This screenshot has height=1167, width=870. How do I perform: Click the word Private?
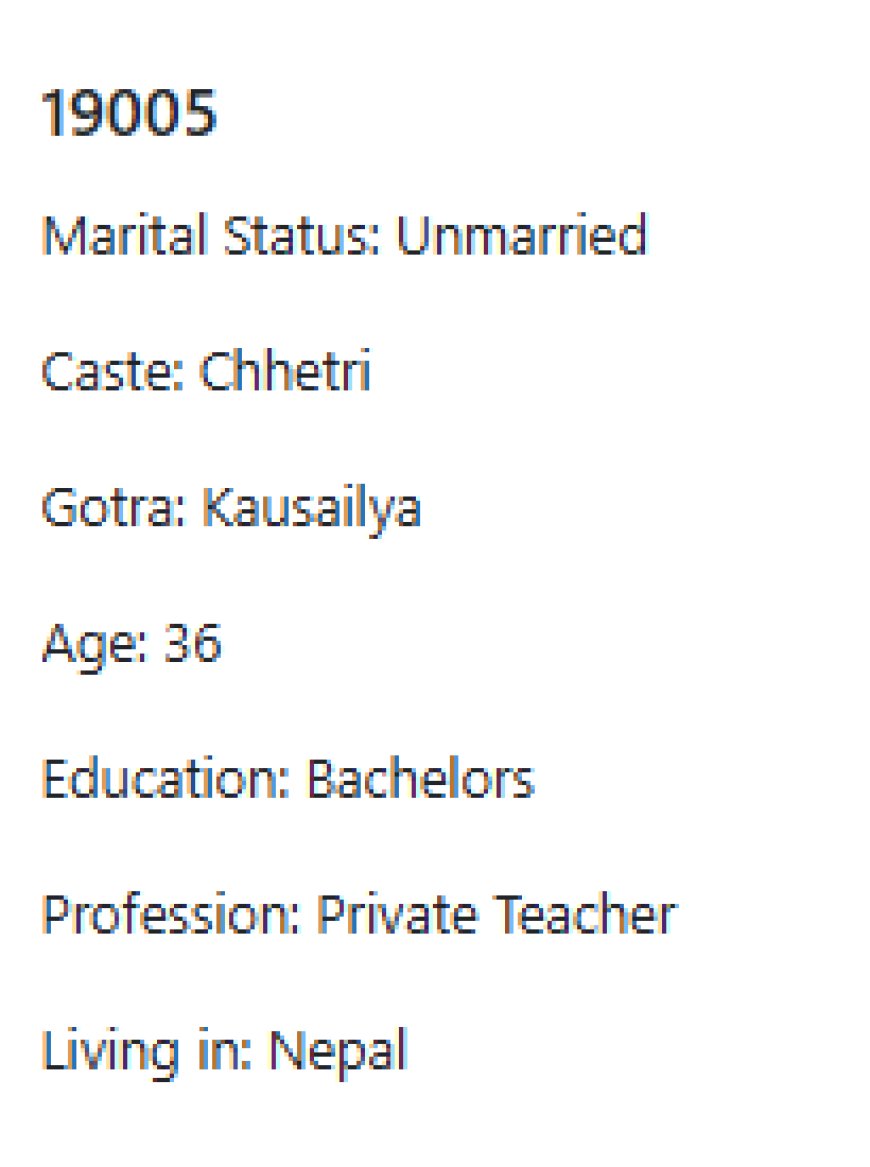[397, 914]
